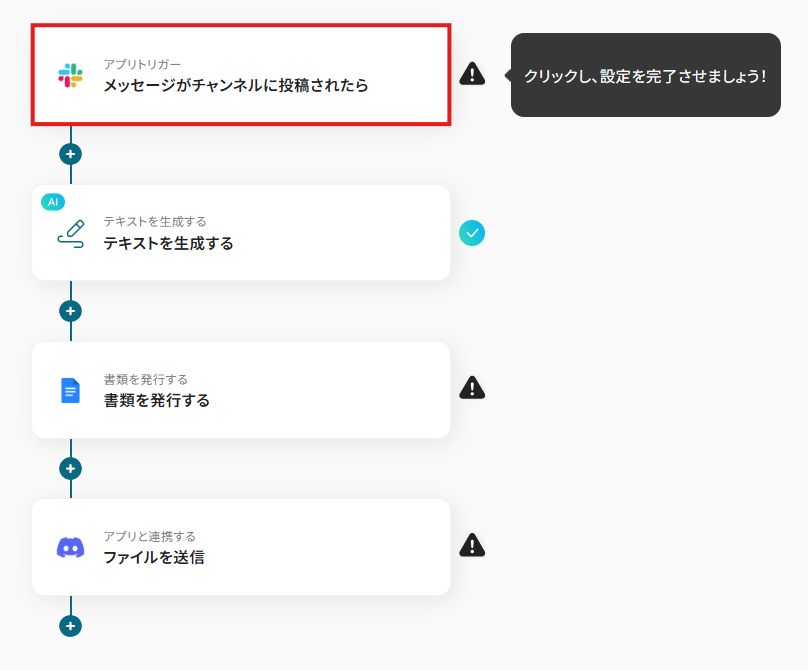The width and height of the screenshot is (808, 670).
Task: Click the green checkmark beside 'テキストを生成する'
Action: 472,233
